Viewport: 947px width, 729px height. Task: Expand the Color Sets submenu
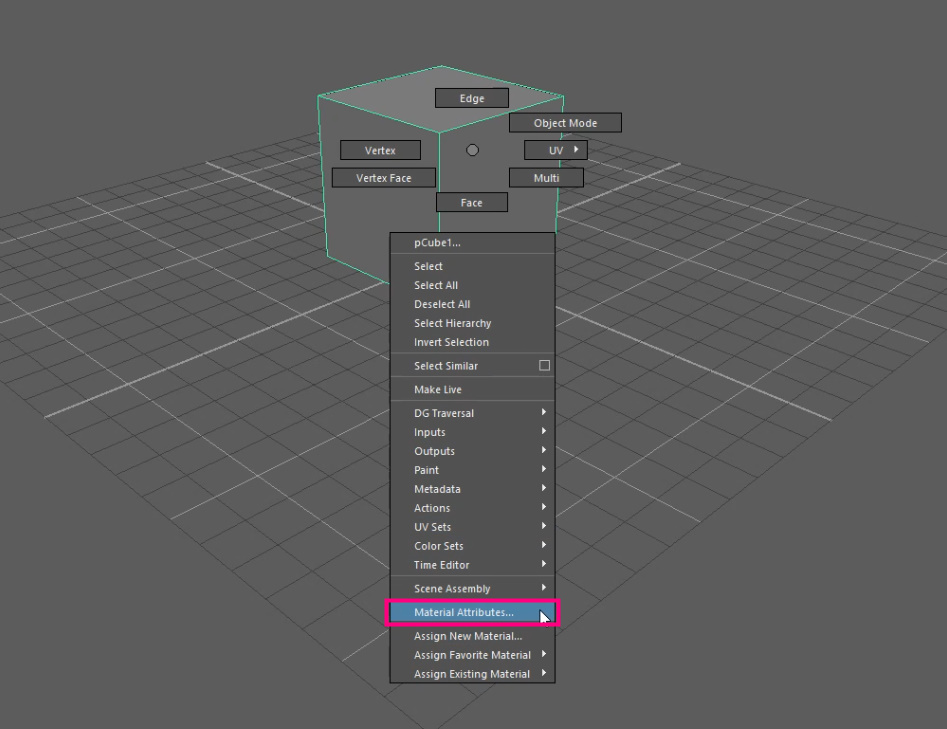(x=472, y=546)
